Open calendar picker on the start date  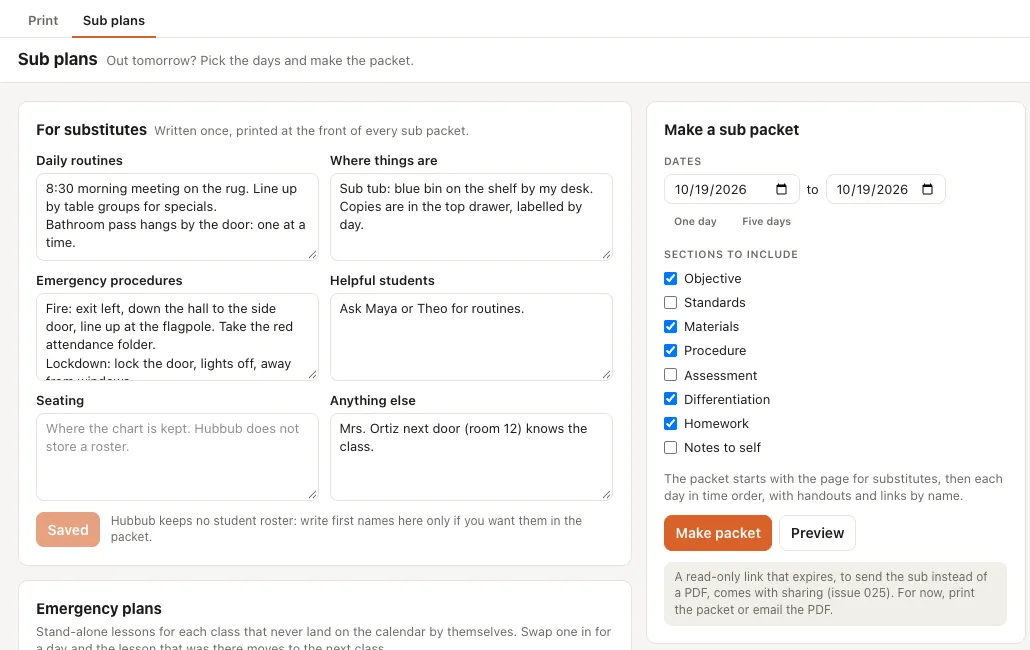point(781,189)
